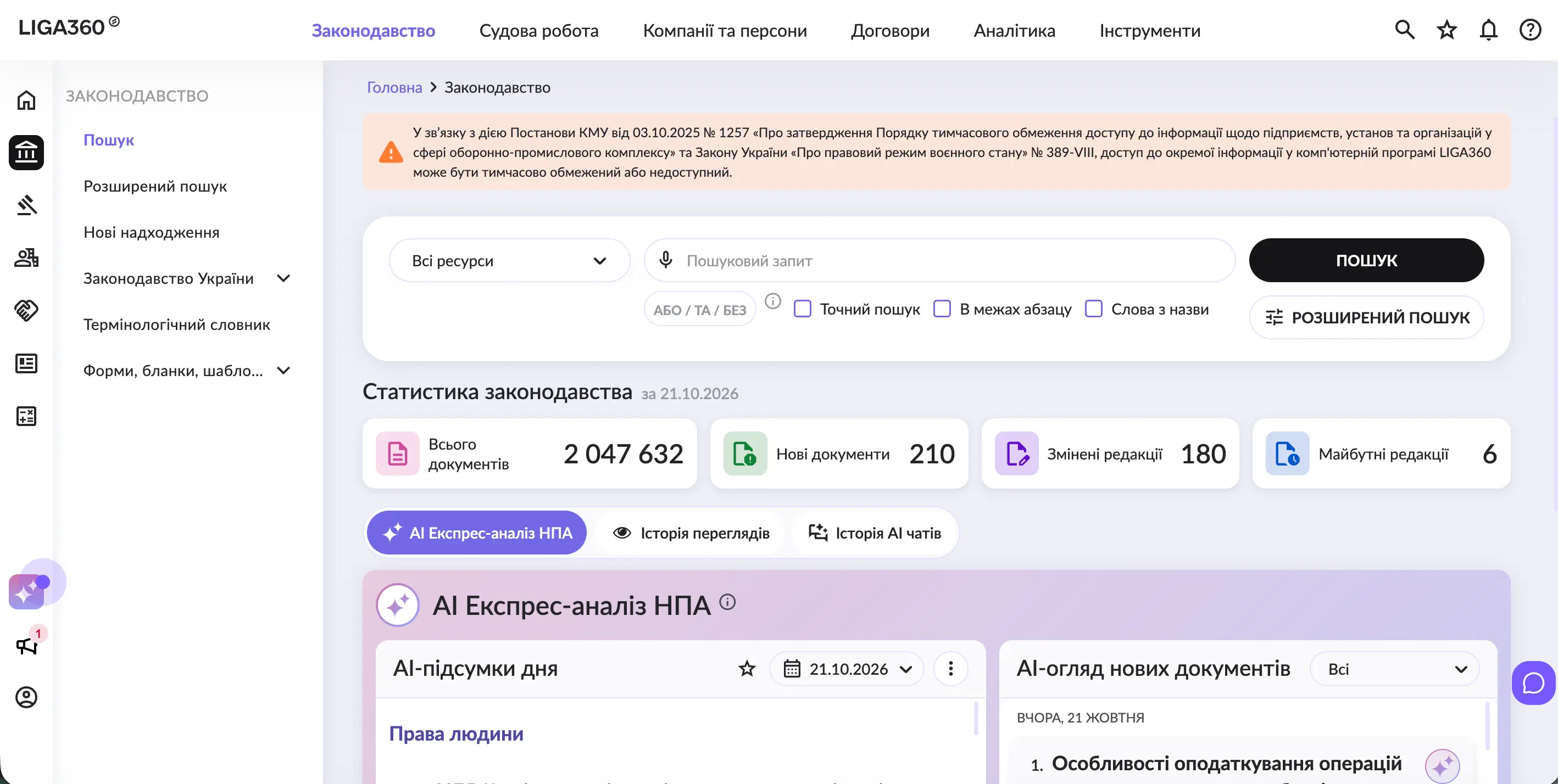Open the AI assistant sparkle icon in sidebar
Screen dimensions: 1558x784
click(x=26, y=591)
